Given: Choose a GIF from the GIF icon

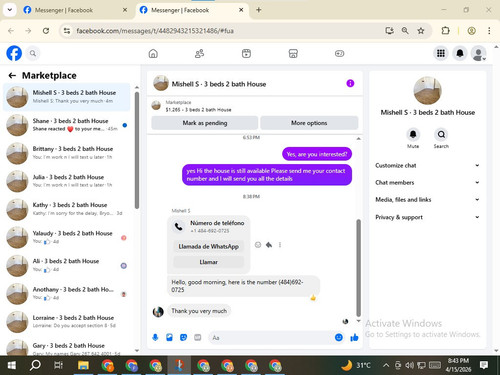Looking at the screenshot, I should [198, 338].
